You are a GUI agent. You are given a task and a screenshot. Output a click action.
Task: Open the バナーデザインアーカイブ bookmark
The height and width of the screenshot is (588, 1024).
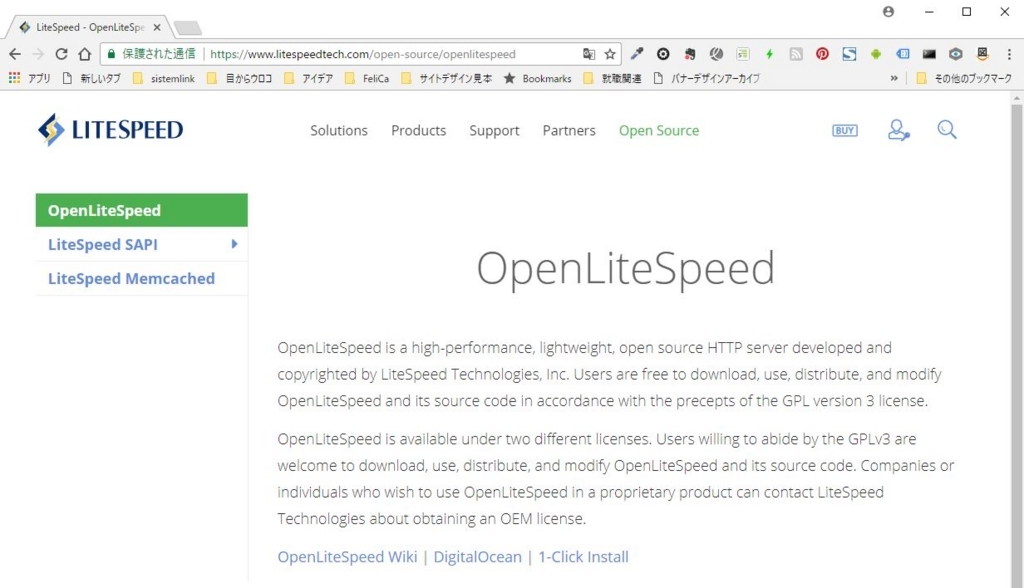[707, 78]
